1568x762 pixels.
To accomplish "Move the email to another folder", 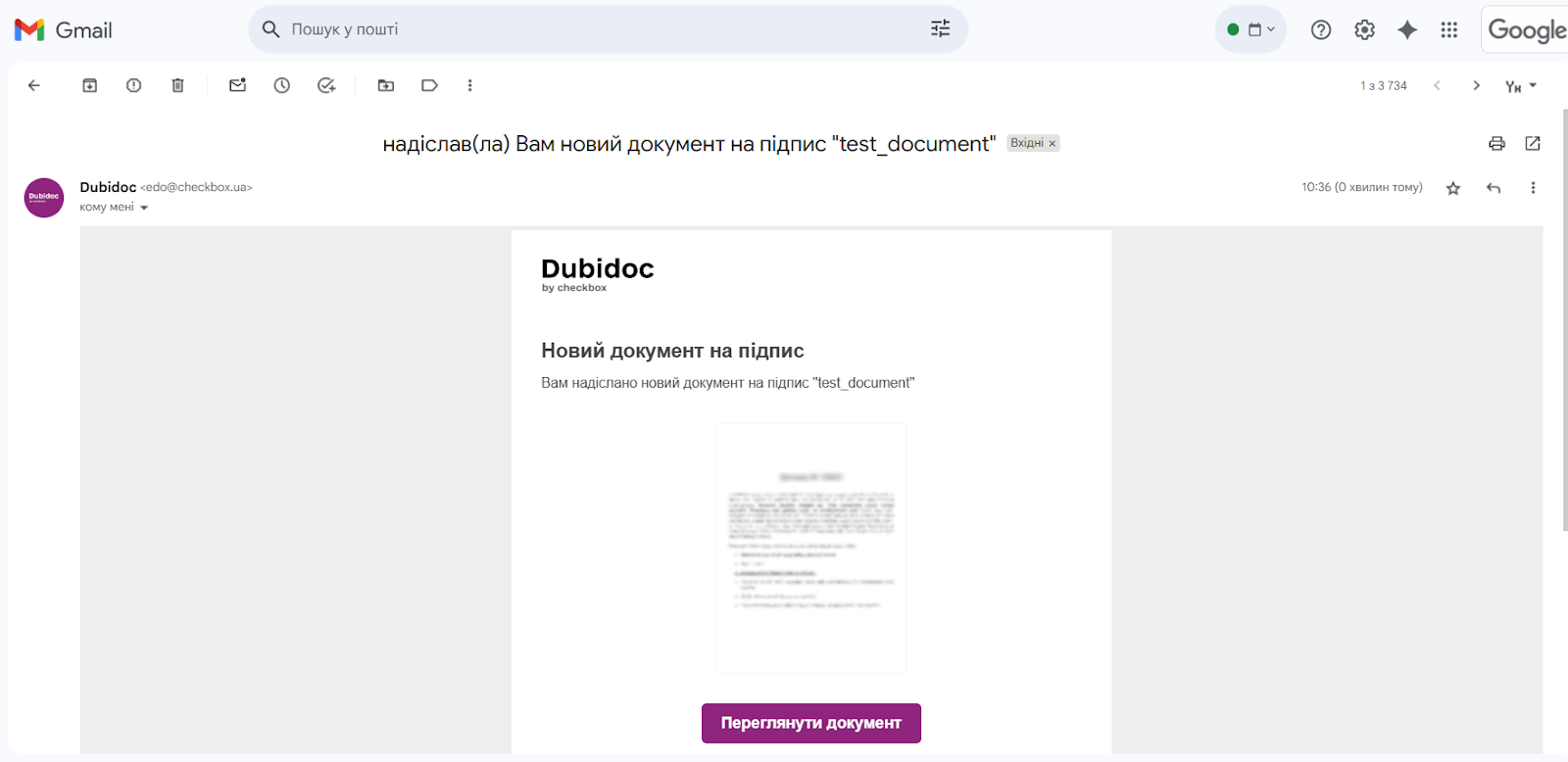I will click(386, 86).
